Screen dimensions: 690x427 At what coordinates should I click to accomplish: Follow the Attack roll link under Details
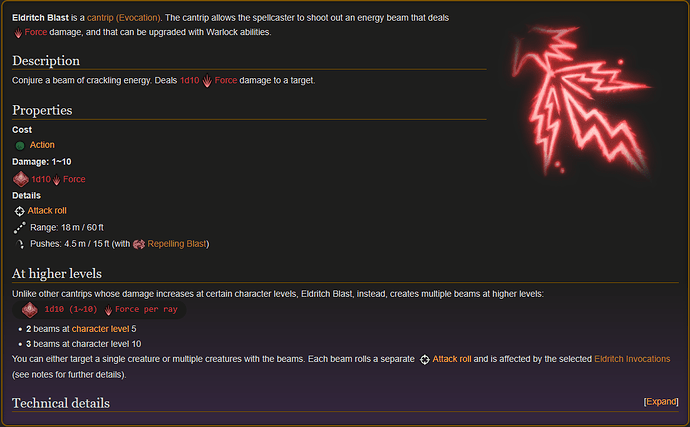click(47, 211)
